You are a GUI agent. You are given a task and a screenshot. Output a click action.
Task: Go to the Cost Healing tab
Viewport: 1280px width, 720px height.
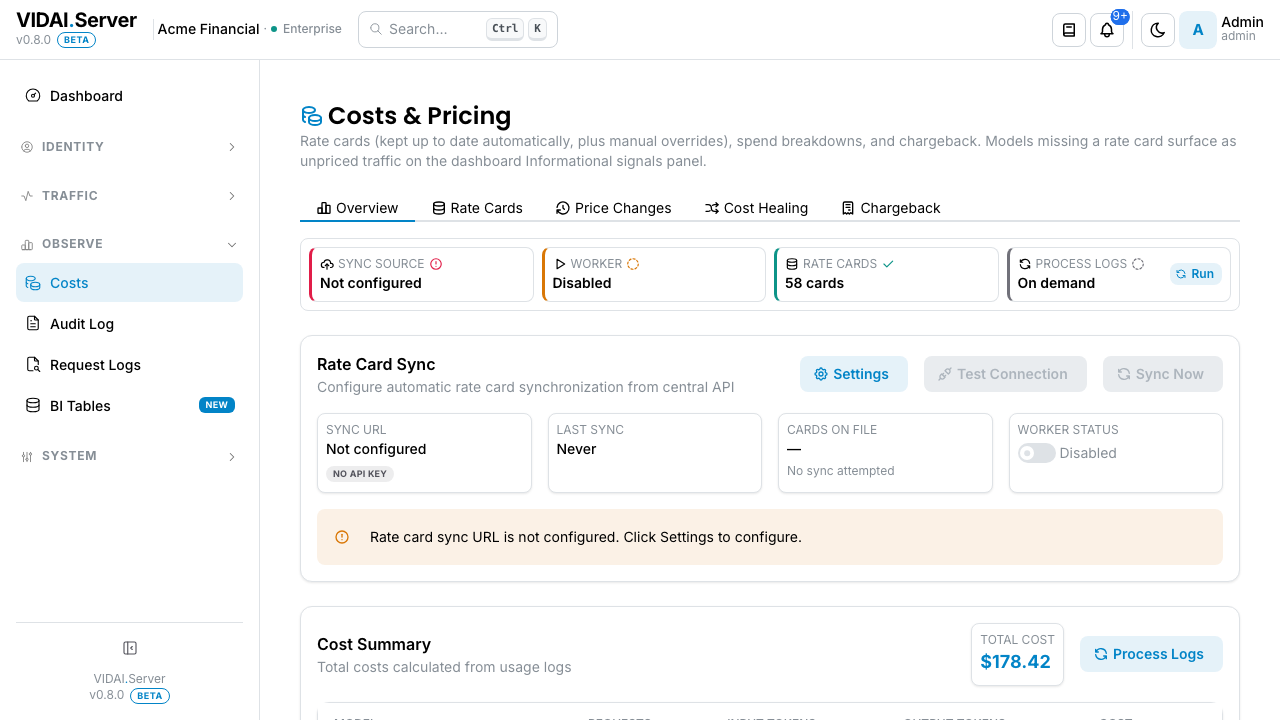tap(756, 208)
